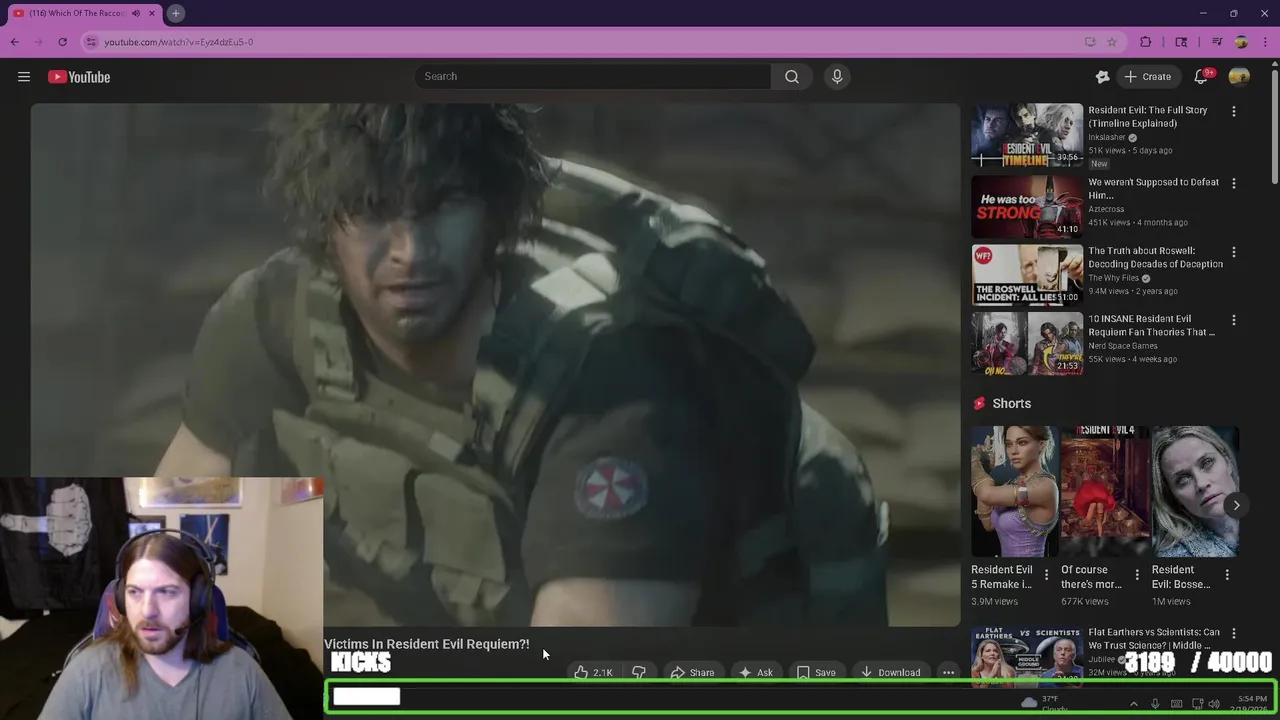Mute the tab via speaker icon
1280x720 pixels.
pos(136,13)
